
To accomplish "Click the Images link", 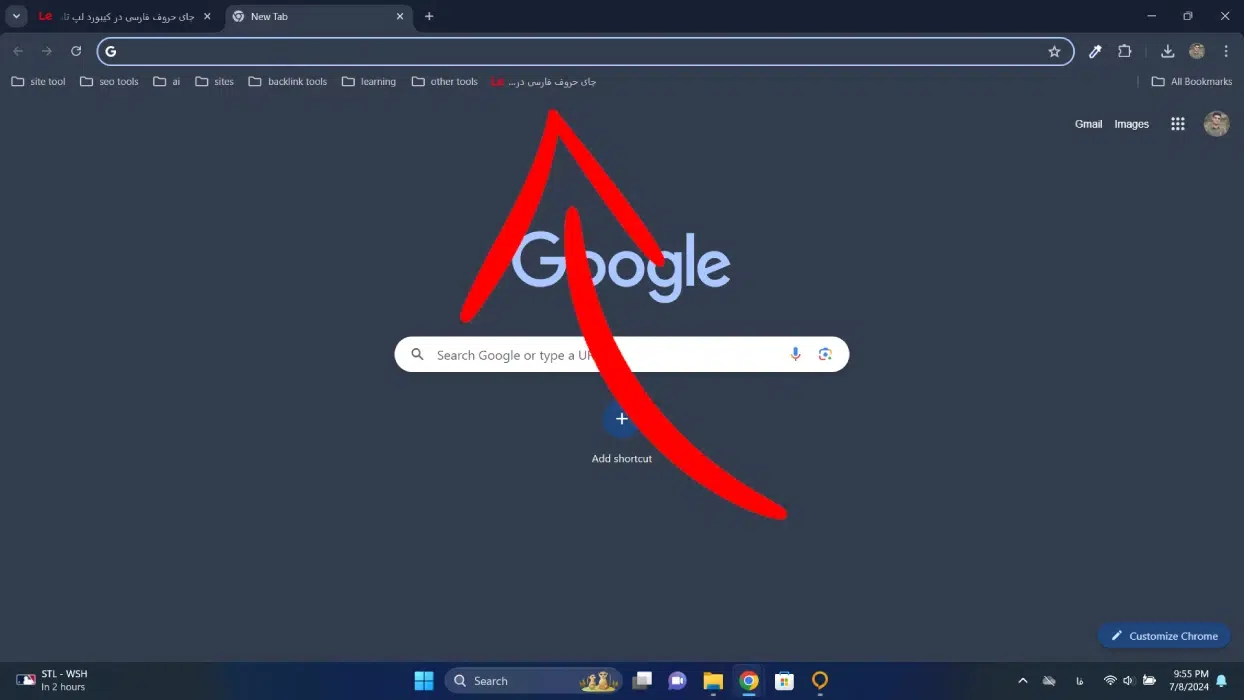I will click(1131, 124).
